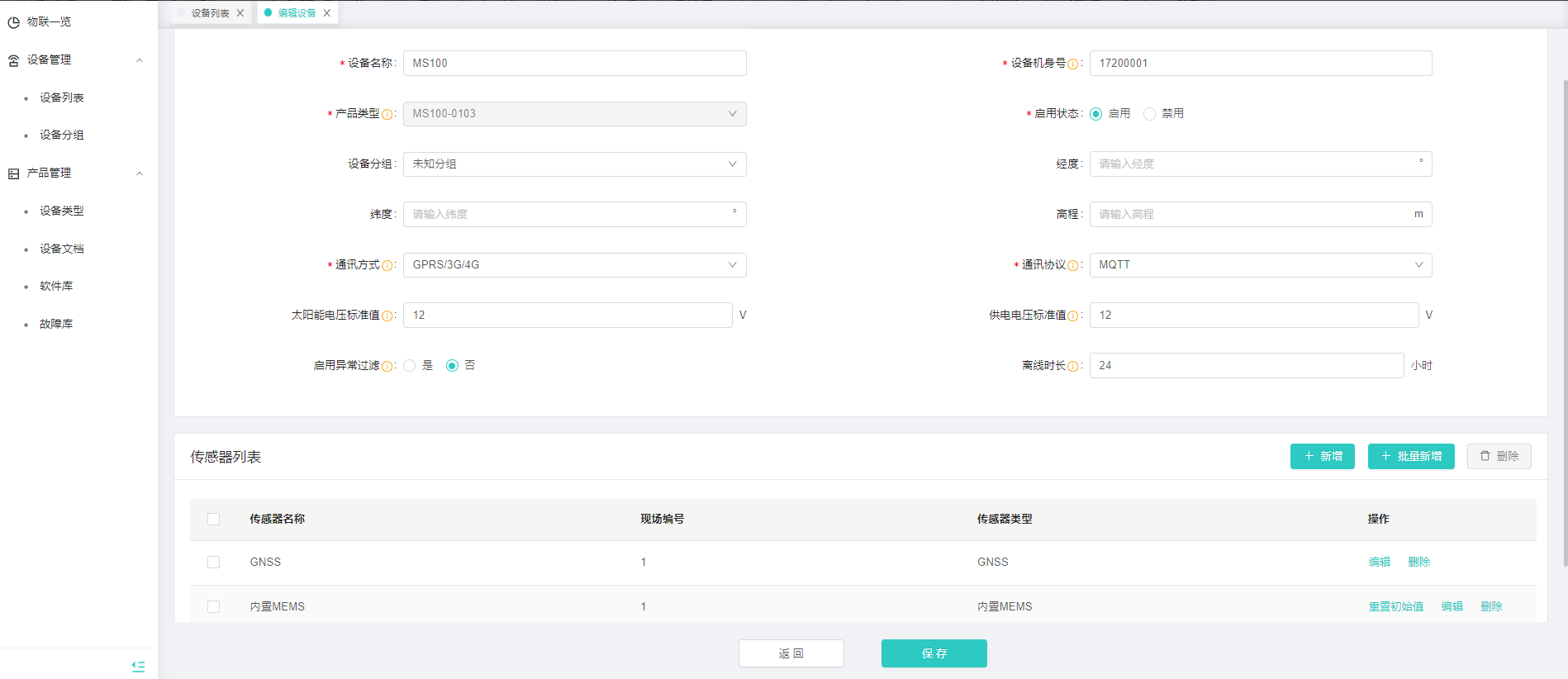
Task: Click info icon next to 通讯方式 label
Action: (387, 265)
